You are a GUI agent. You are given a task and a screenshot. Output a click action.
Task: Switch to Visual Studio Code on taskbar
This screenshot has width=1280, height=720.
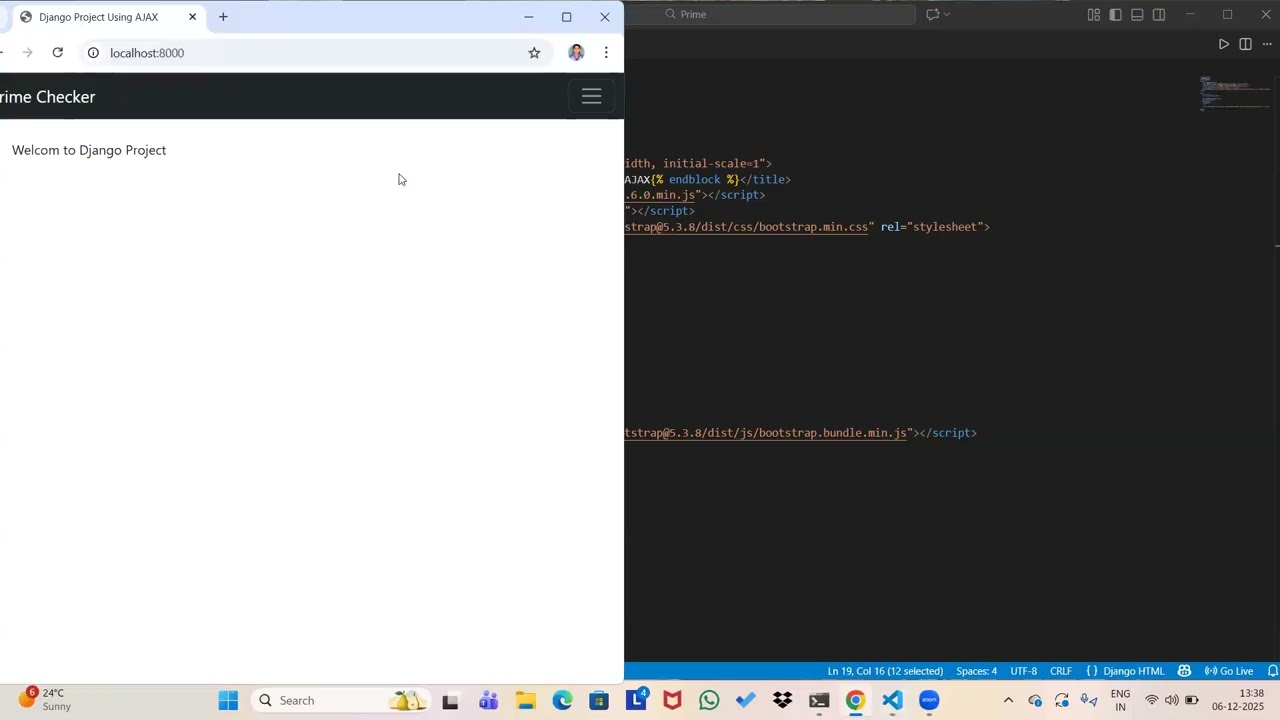(892, 700)
